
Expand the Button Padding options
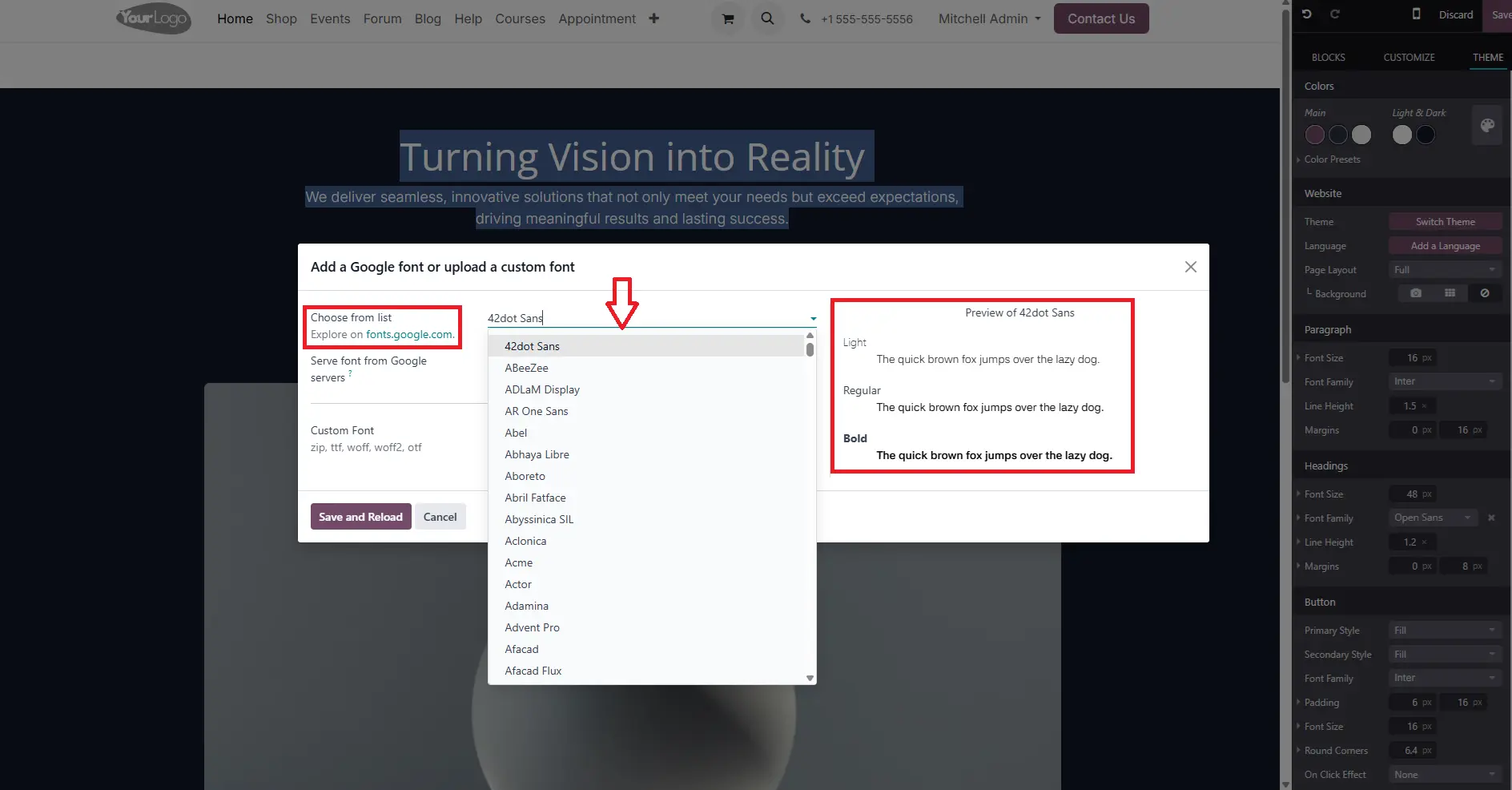[x=1320, y=703]
